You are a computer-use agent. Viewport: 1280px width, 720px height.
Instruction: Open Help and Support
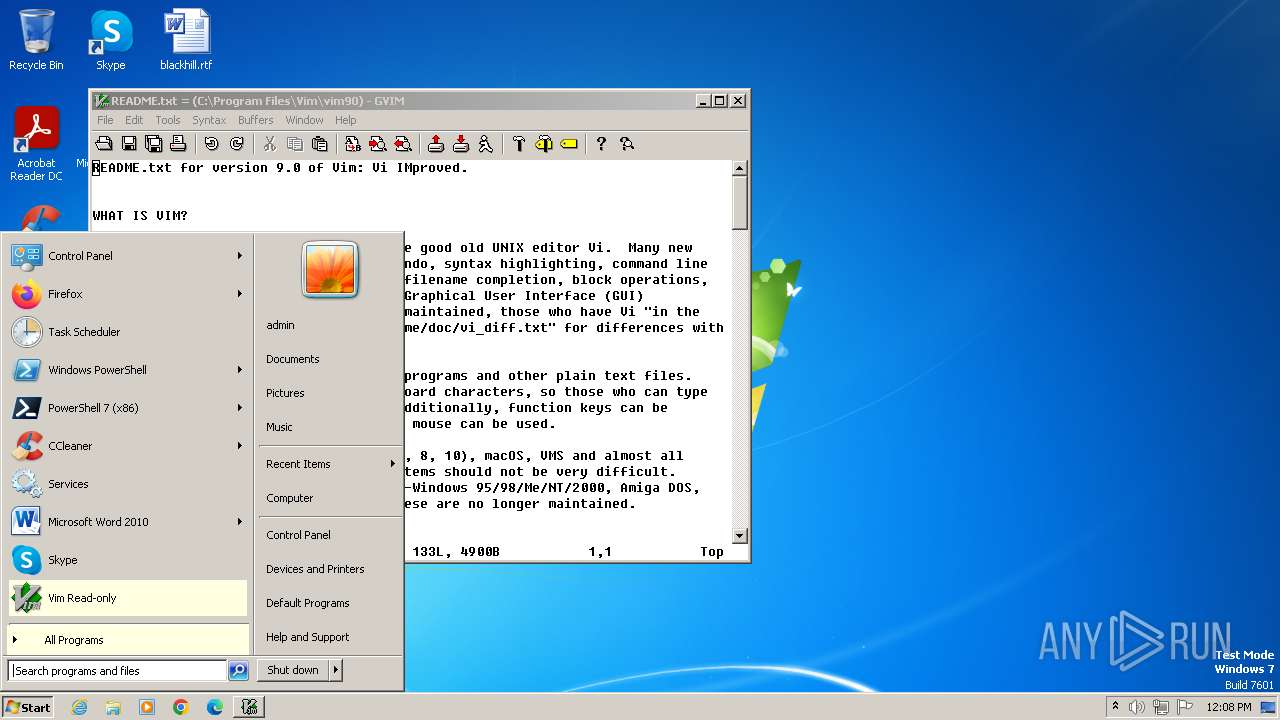click(330, 637)
